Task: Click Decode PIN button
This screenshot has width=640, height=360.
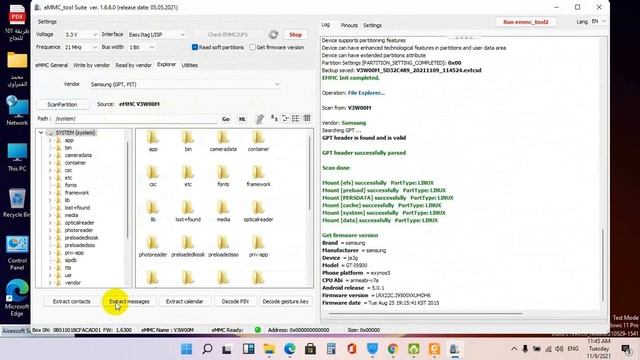Action: (235, 302)
